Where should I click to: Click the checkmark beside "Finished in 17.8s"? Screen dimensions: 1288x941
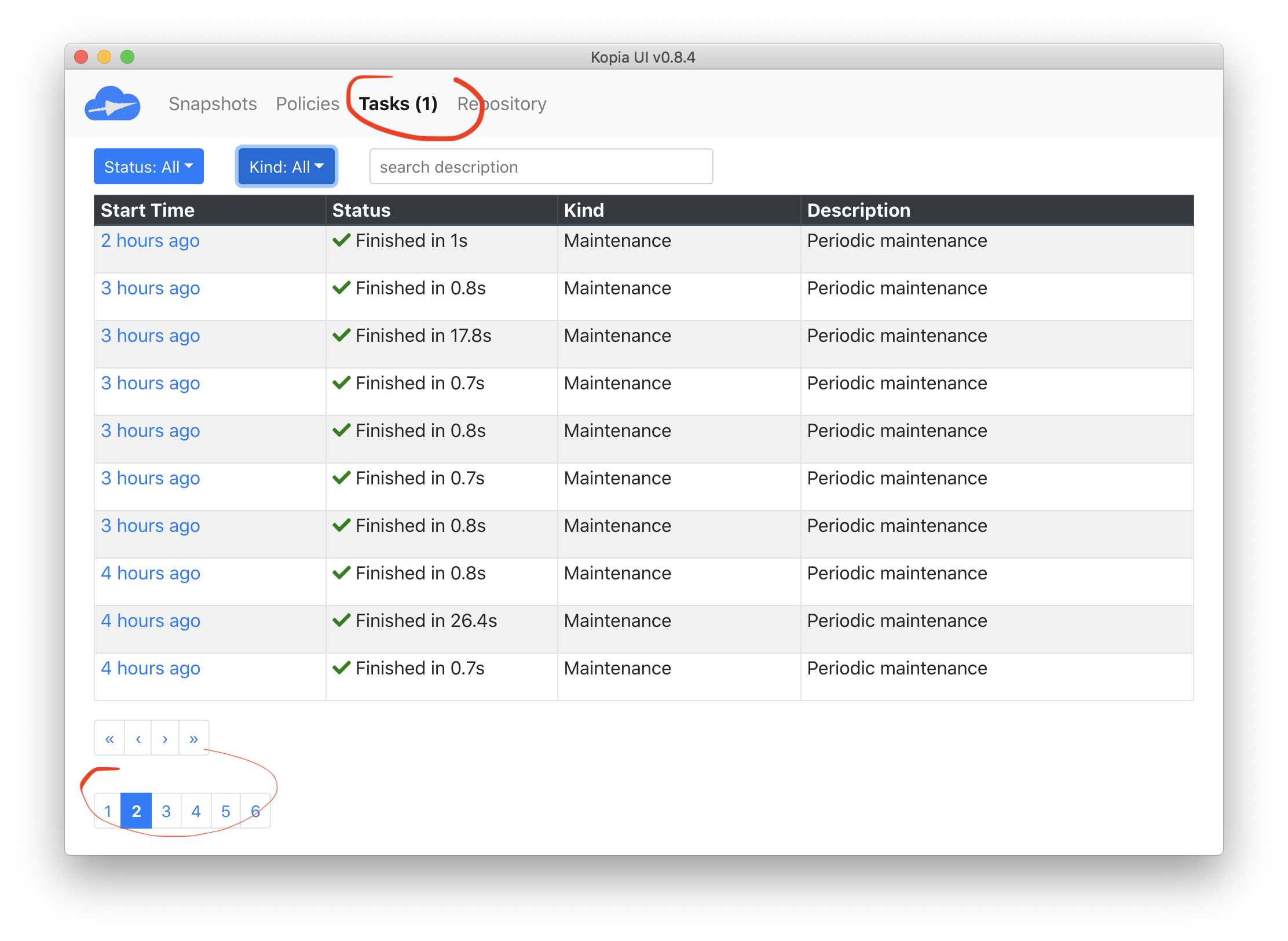pos(341,335)
